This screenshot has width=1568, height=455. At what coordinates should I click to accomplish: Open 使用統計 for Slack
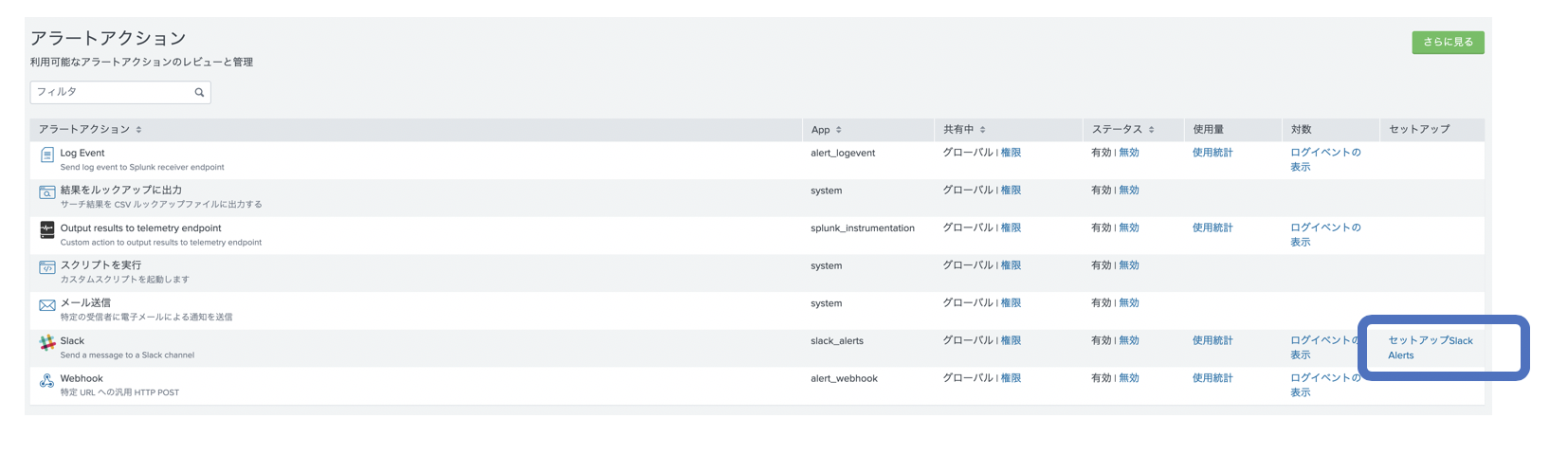pos(1212,340)
